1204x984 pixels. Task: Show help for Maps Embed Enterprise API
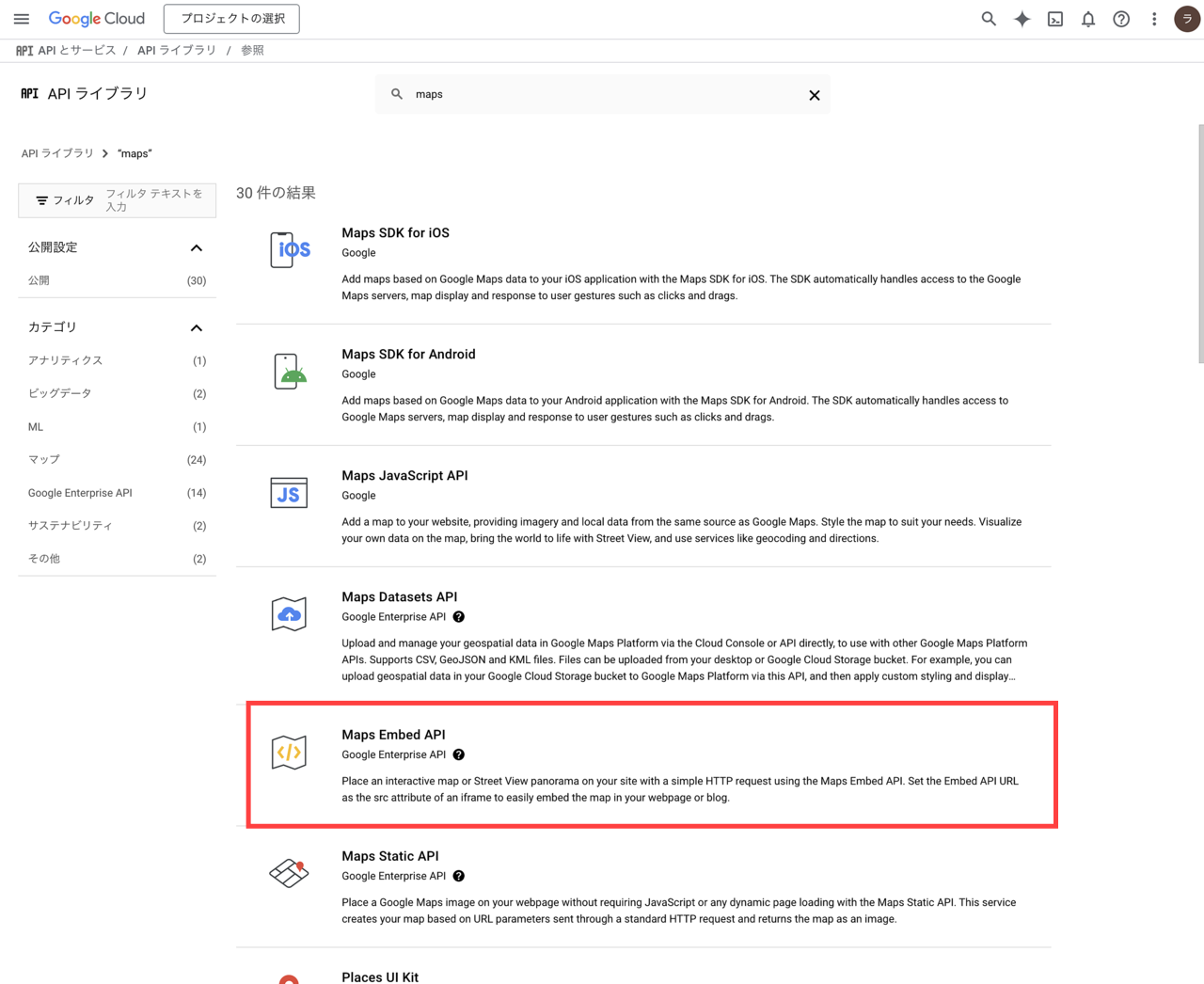tap(459, 754)
